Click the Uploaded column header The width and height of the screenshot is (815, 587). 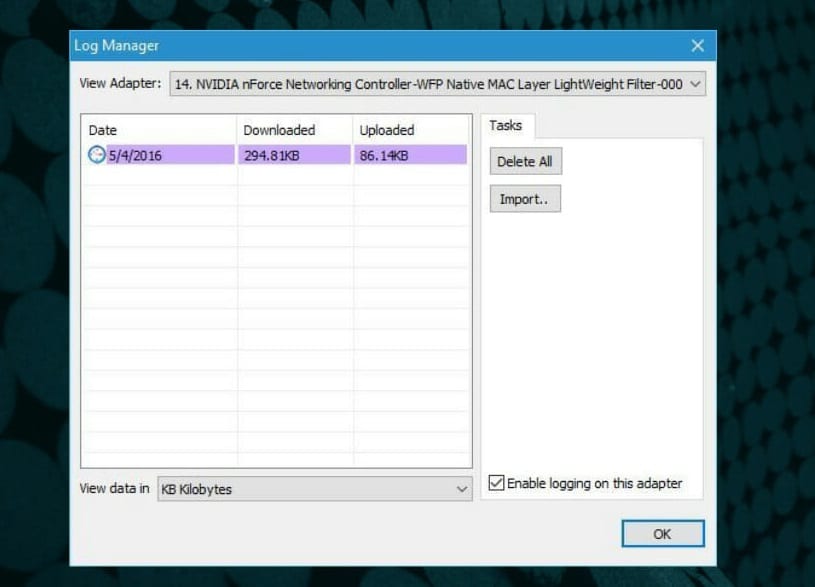click(410, 130)
